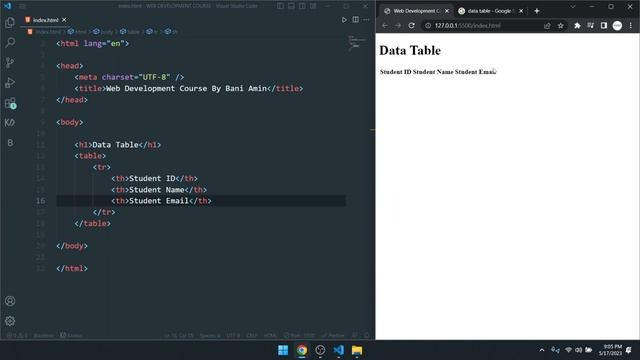This screenshot has width=640, height=360.
Task: Toggle Chrome side panel
Action: [x=604, y=25]
